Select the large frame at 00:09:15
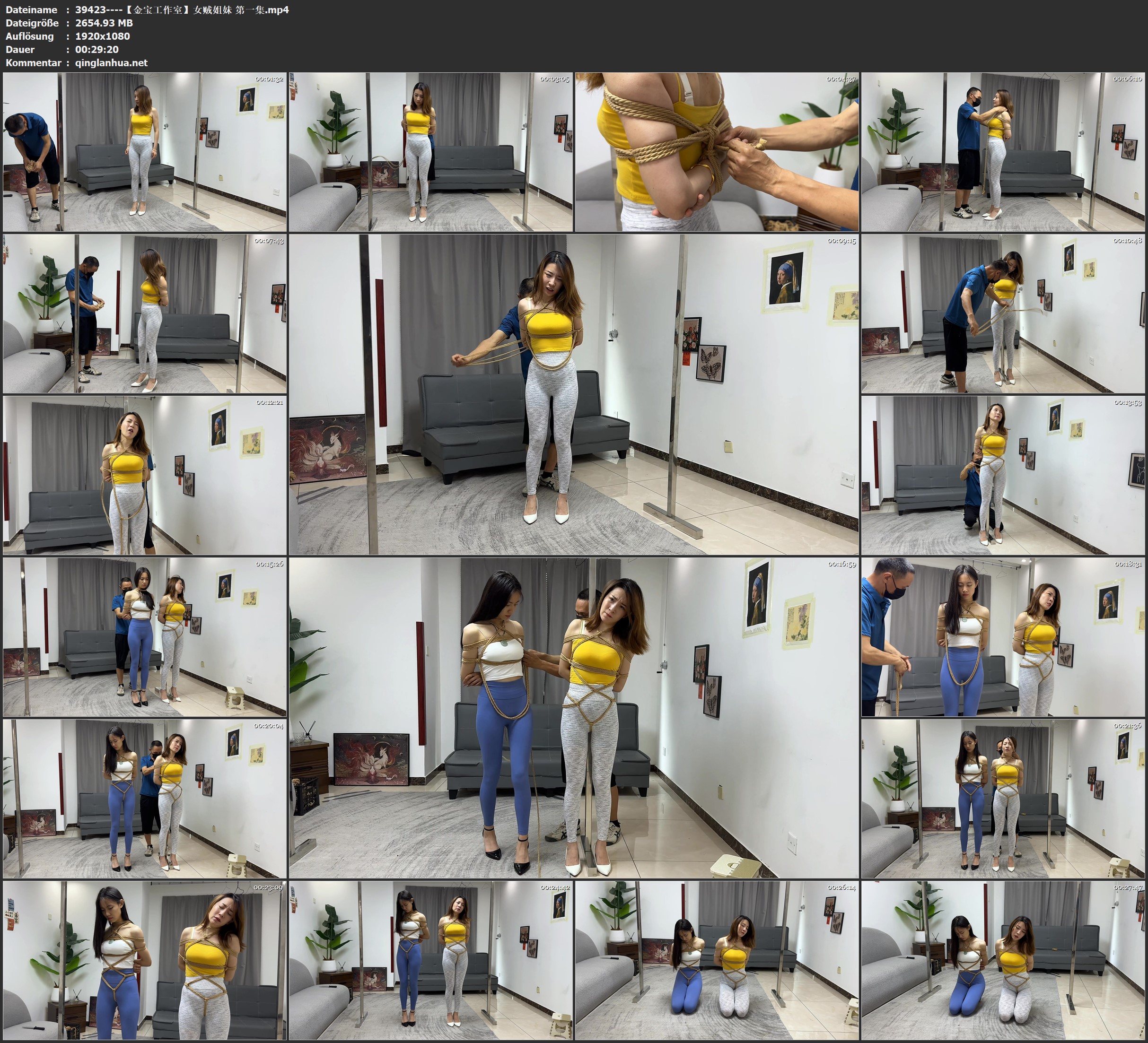This screenshot has width=1148, height=1043. pyautogui.click(x=573, y=394)
